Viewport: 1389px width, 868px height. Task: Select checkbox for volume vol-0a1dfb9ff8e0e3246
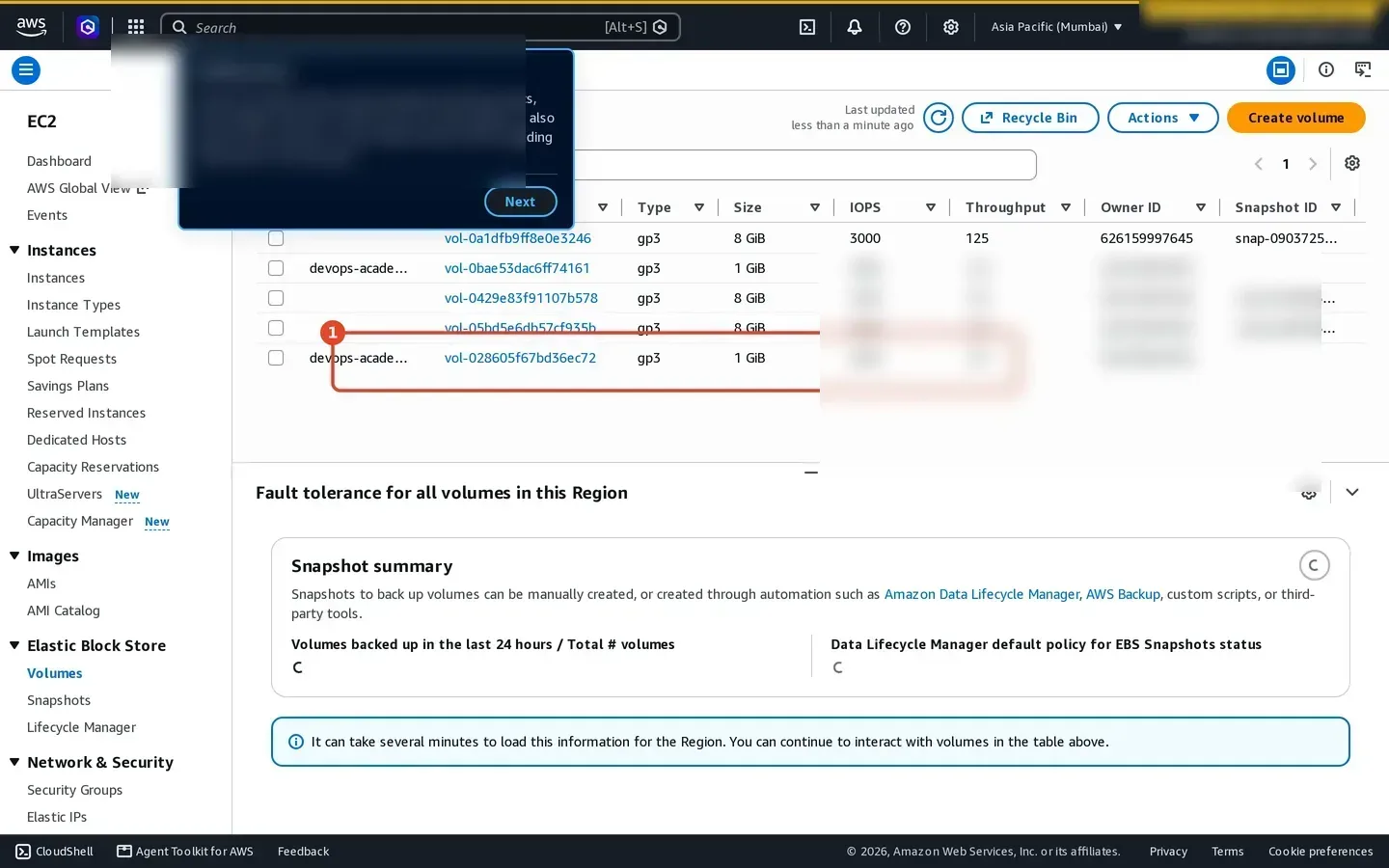click(x=276, y=238)
